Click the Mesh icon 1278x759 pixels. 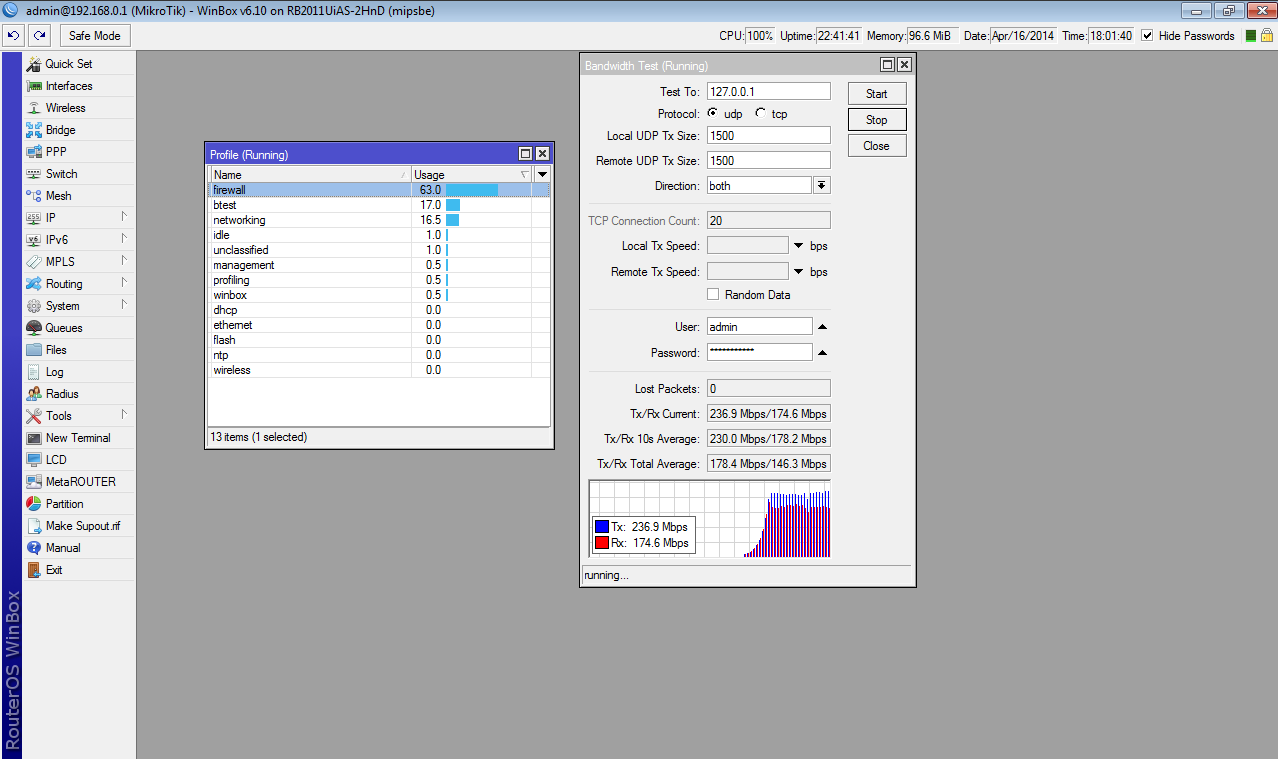[34, 196]
